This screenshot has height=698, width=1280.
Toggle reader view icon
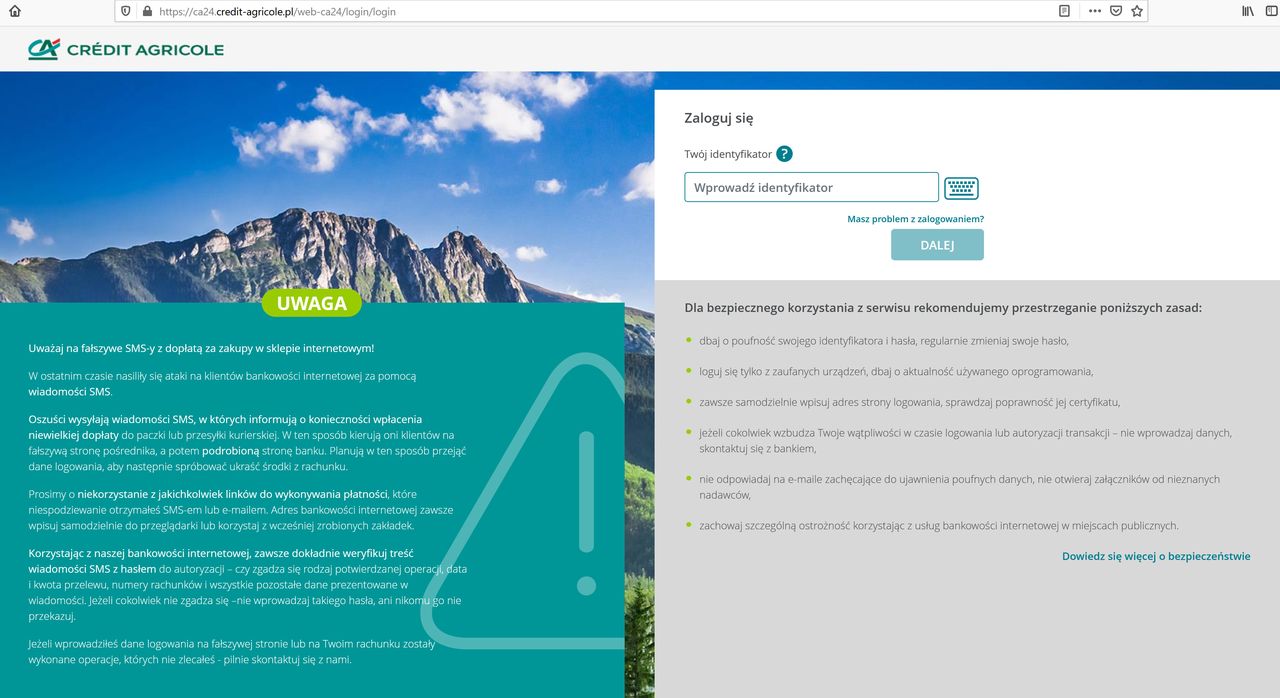pyautogui.click(x=1064, y=11)
